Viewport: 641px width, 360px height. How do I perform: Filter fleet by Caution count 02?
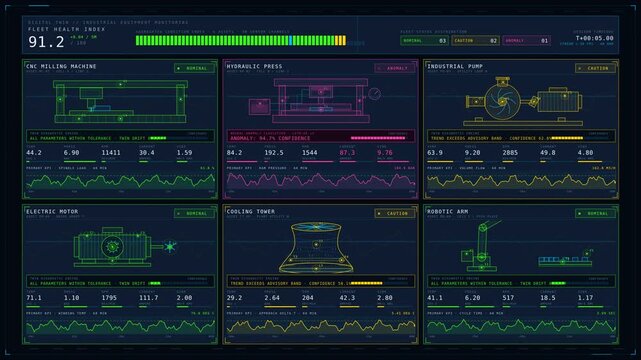pos(475,40)
